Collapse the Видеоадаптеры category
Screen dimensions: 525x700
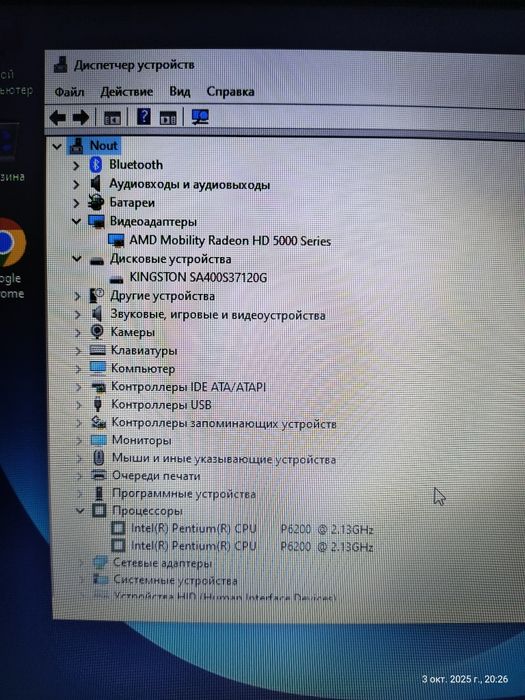click(76, 221)
